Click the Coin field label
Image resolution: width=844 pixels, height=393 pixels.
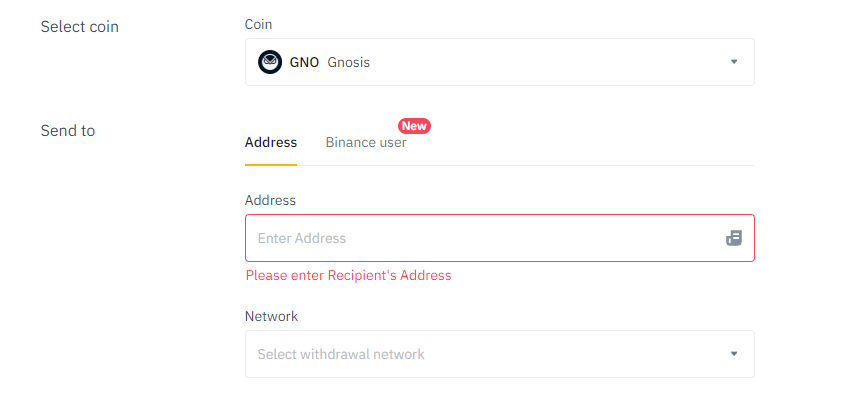(x=258, y=24)
